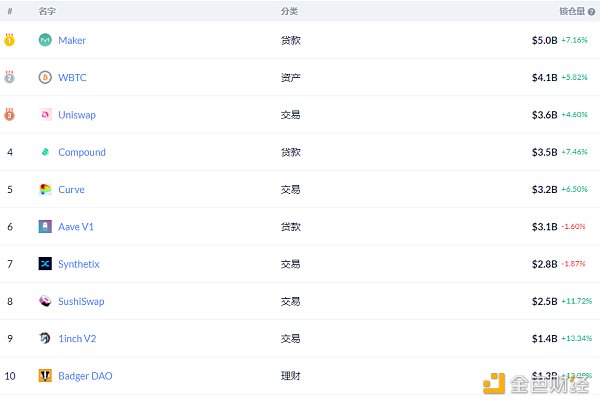This screenshot has height=405, width=600.
Task: Open the SushiSwap project link
Action: [x=81, y=301]
